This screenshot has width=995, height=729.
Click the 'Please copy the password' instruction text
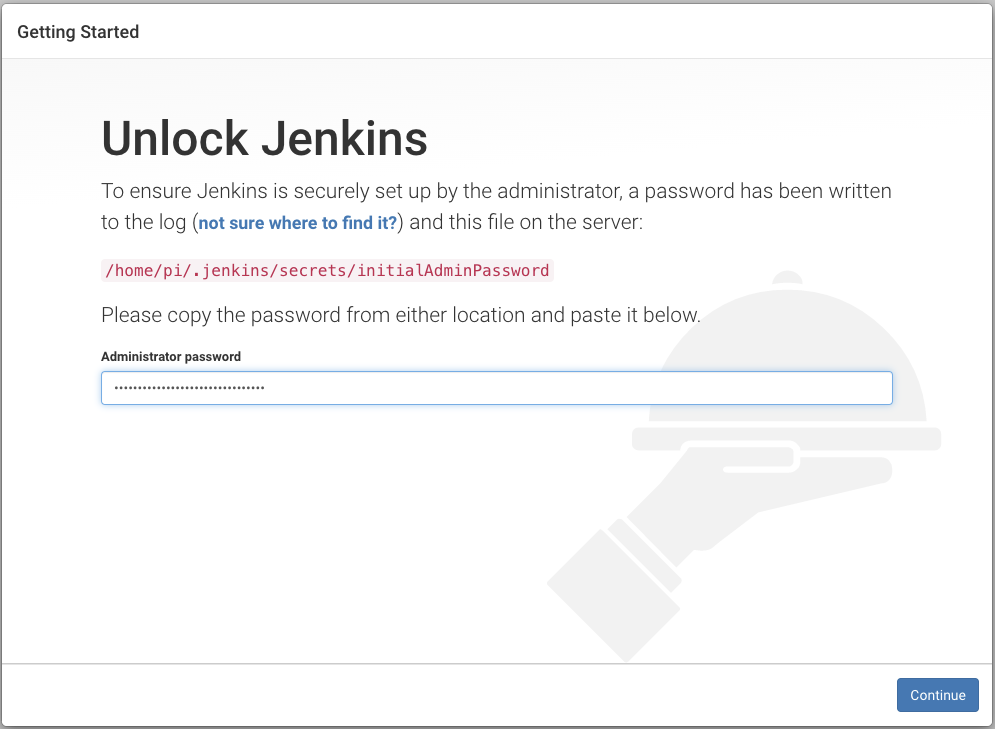click(x=401, y=315)
